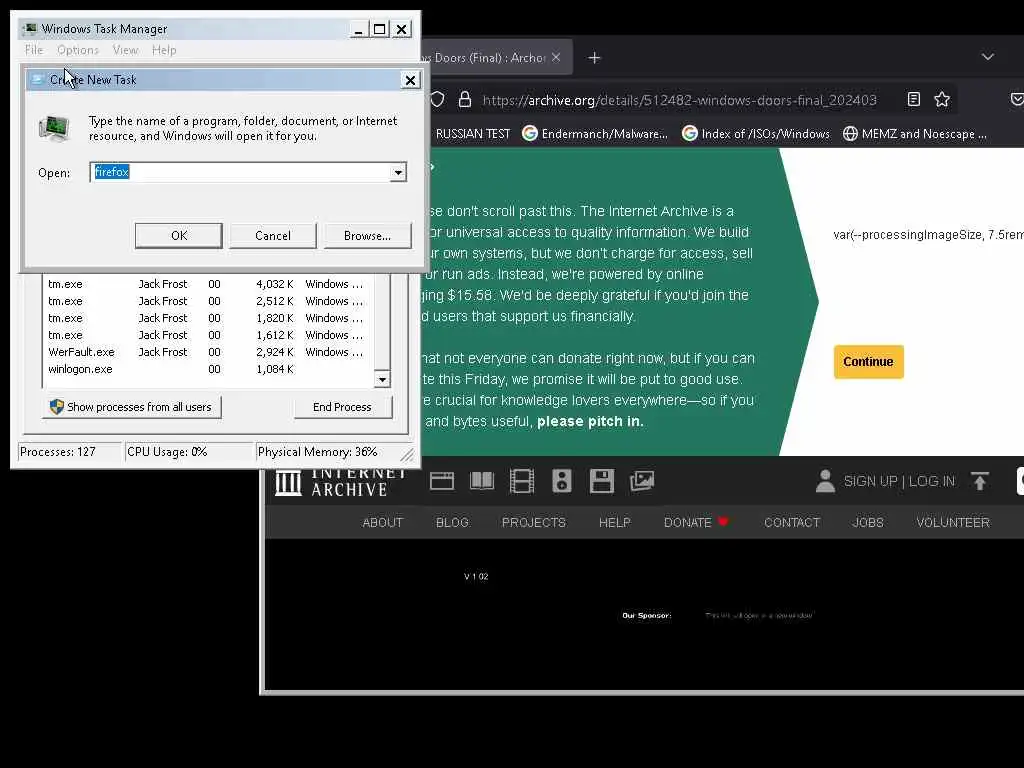Click the site security padlock icon

464,99
